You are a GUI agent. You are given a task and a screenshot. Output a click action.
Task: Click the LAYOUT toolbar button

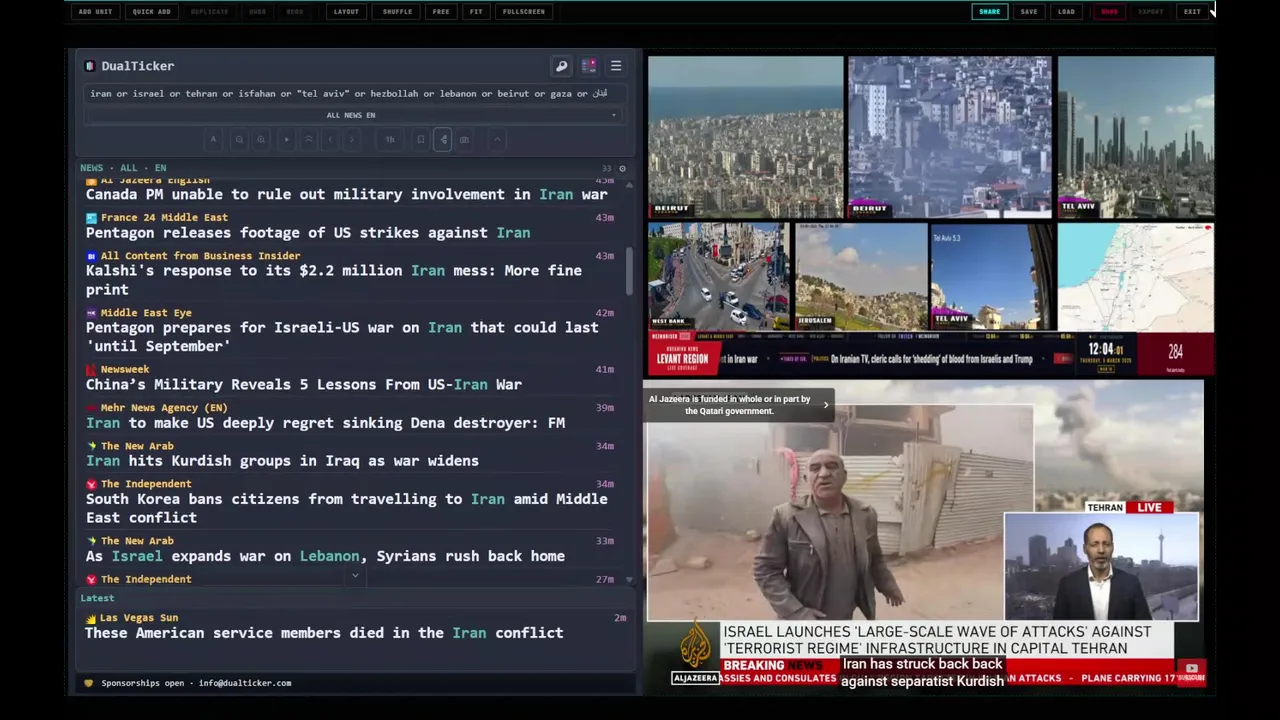coord(346,12)
